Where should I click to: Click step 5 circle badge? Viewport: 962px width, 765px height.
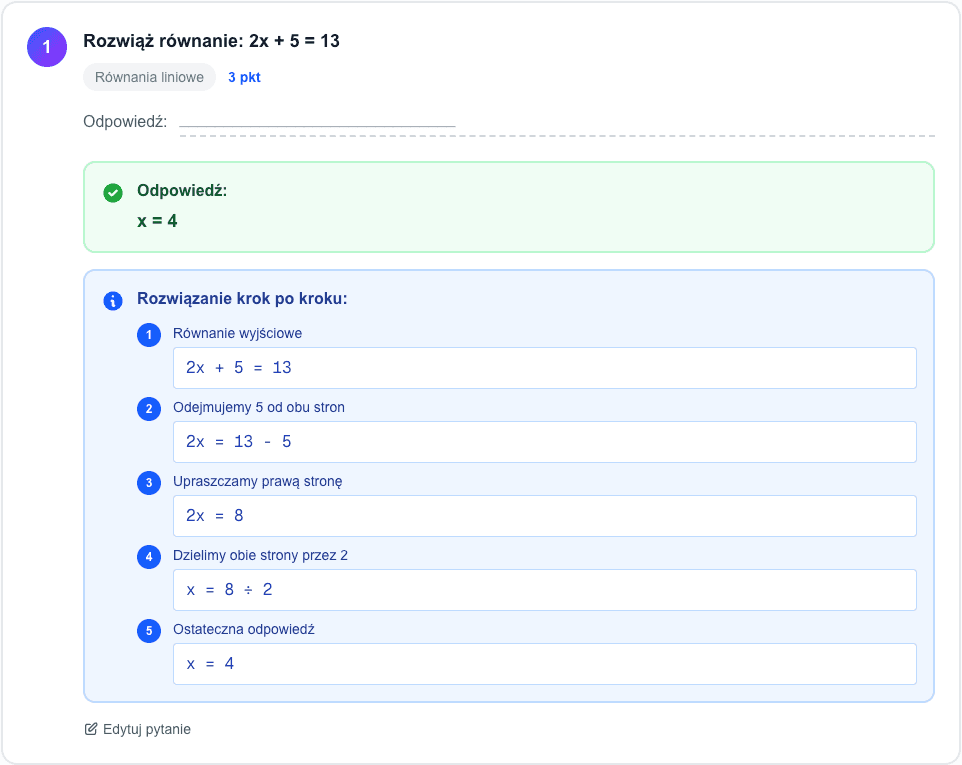pyautogui.click(x=149, y=631)
